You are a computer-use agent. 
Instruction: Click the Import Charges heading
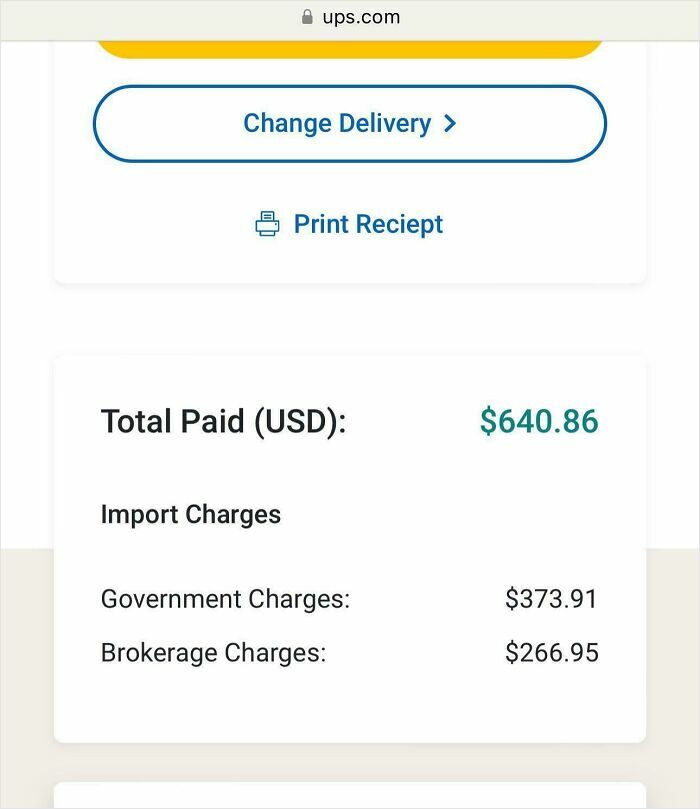coord(190,514)
